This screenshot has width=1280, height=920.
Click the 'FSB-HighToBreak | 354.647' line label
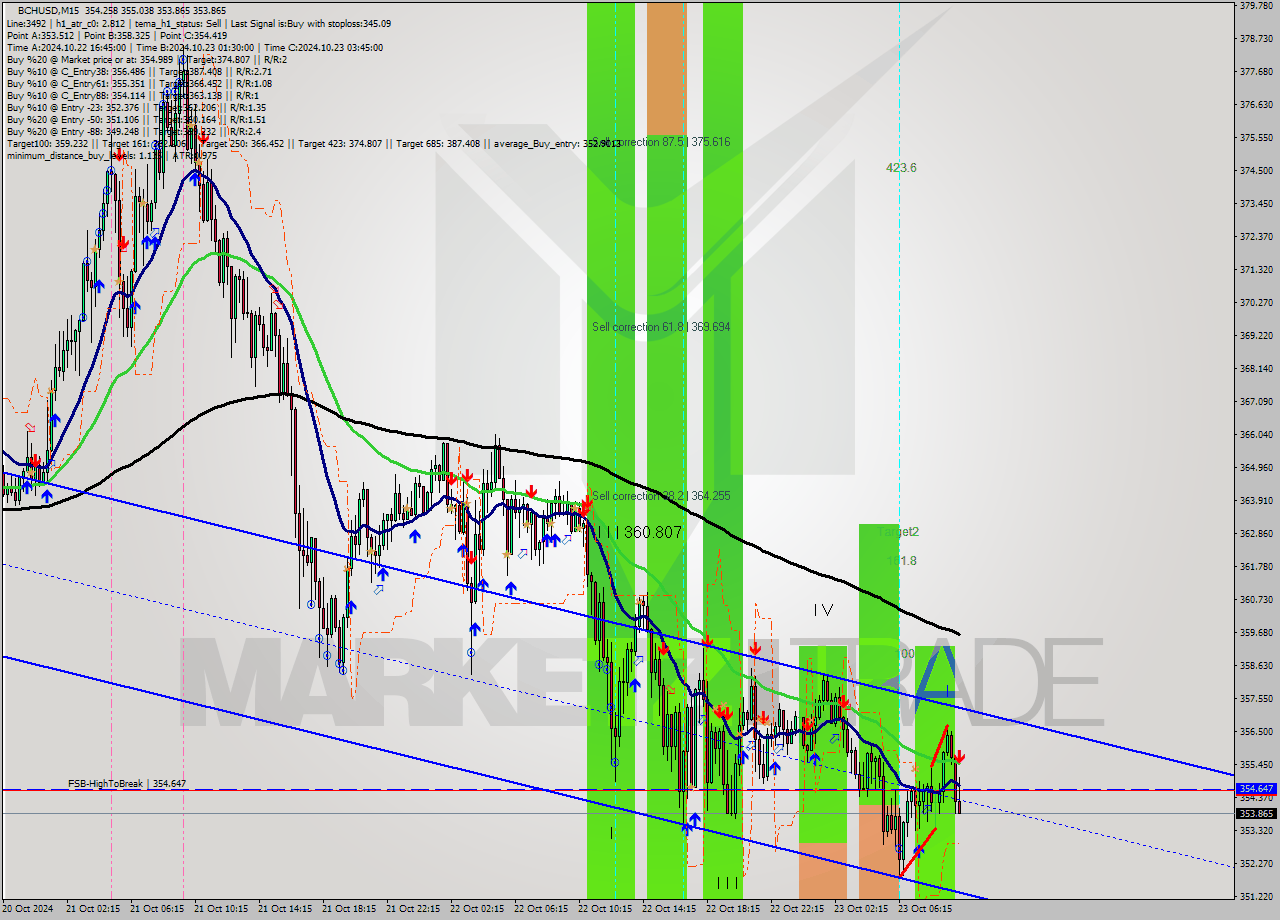tap(127, 784)
